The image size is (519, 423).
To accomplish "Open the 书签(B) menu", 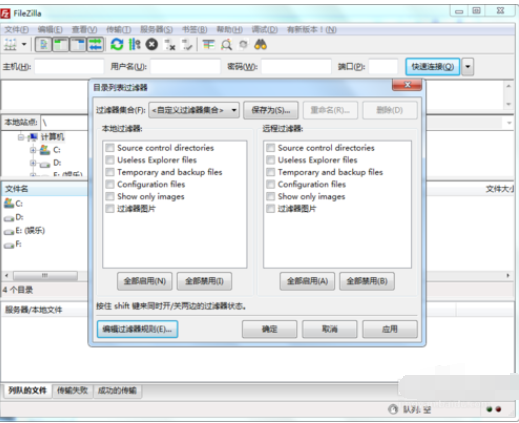I will coord(194,30).
